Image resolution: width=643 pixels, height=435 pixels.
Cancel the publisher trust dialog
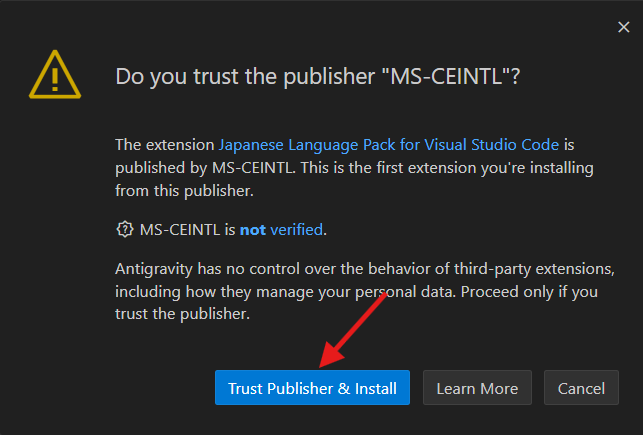coord(581,388)
